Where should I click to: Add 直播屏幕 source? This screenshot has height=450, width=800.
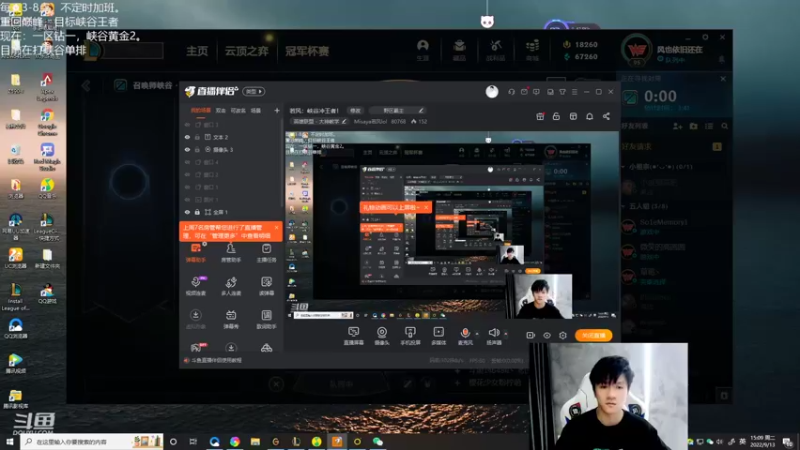pos(353,336)
